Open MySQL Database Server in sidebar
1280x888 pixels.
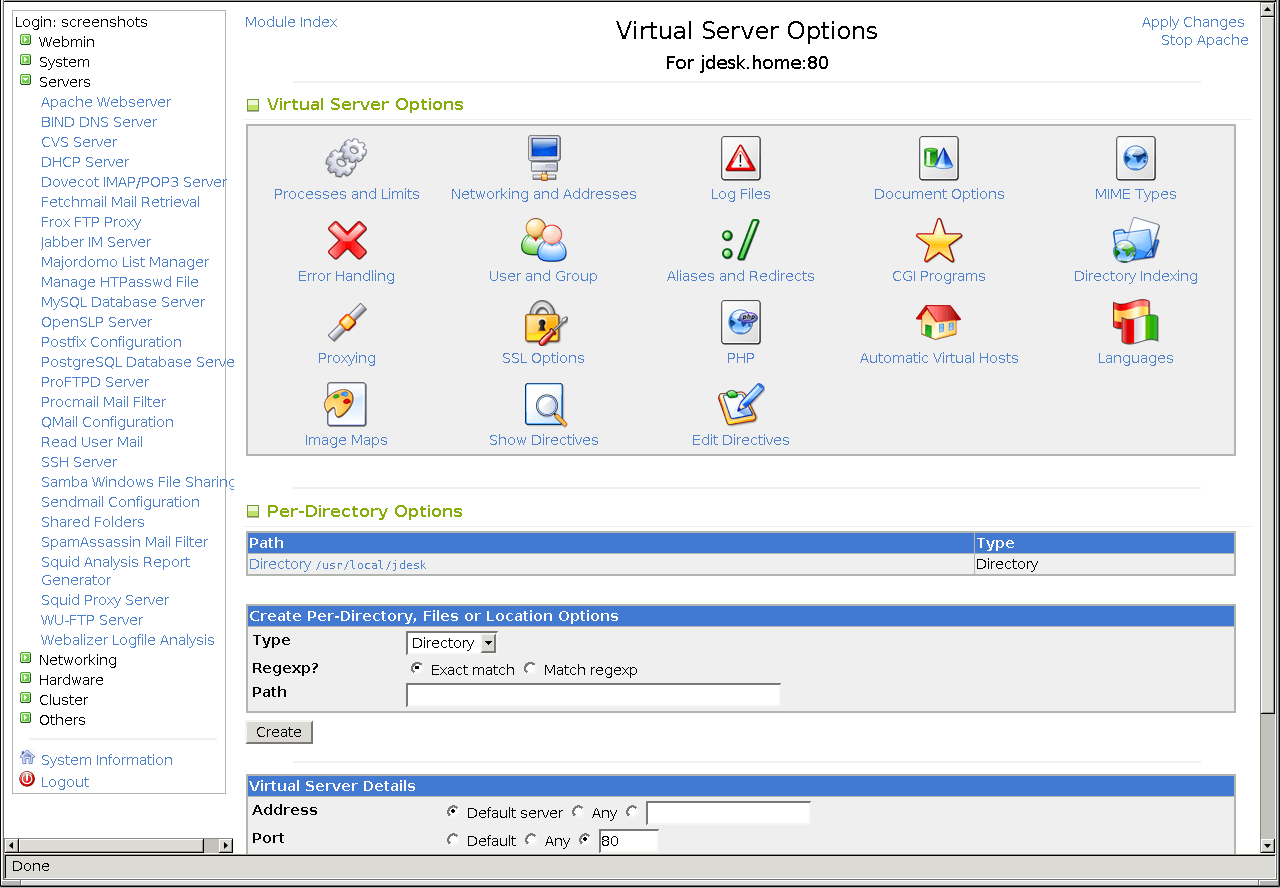123,302
